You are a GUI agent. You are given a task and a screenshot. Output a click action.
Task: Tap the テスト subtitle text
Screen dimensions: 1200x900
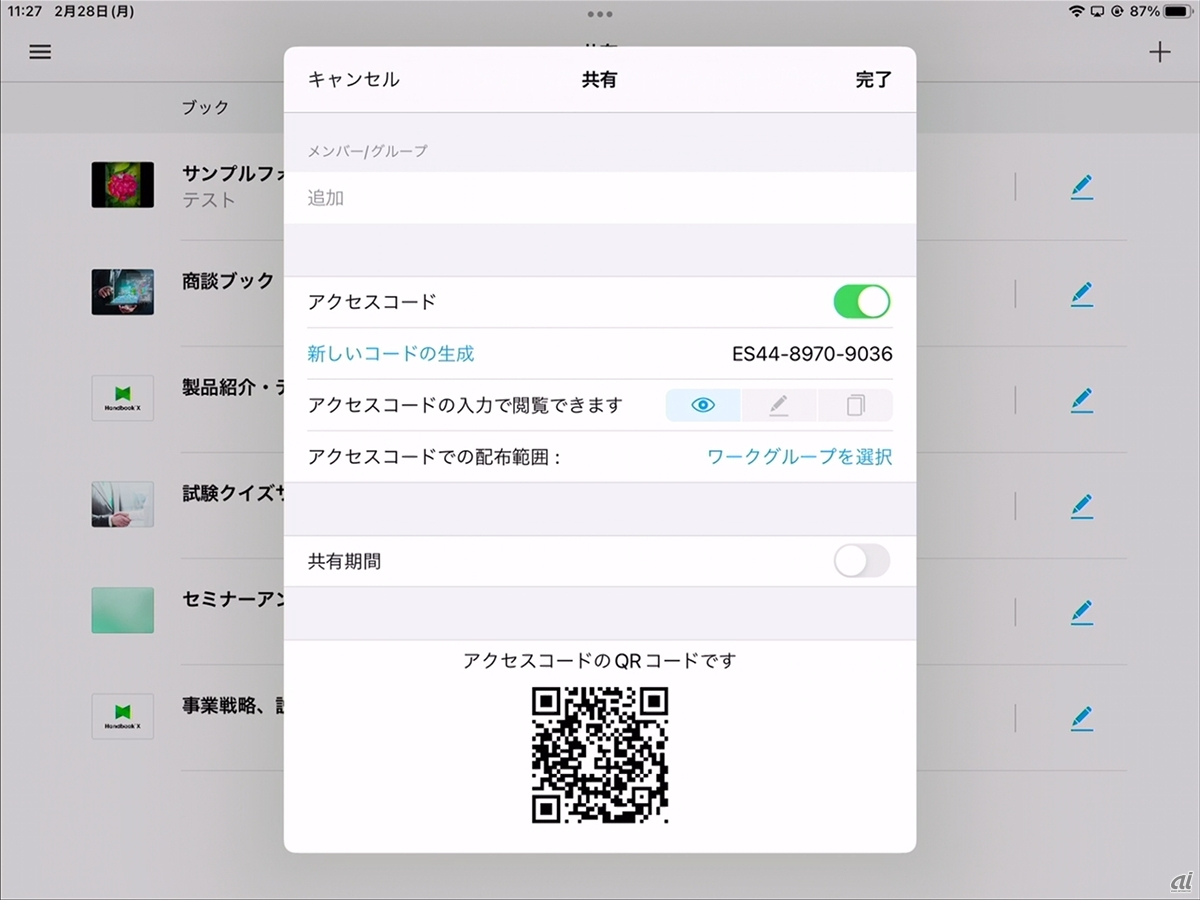pyautogui.click(x=209, y=200)
